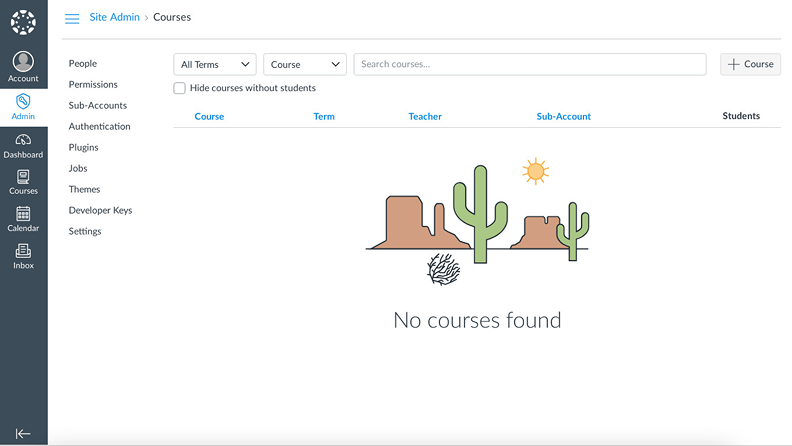Open Settings in admin menu
Image resolution: width=792 pixels, height=446 pixels.
tap(85, 231)
